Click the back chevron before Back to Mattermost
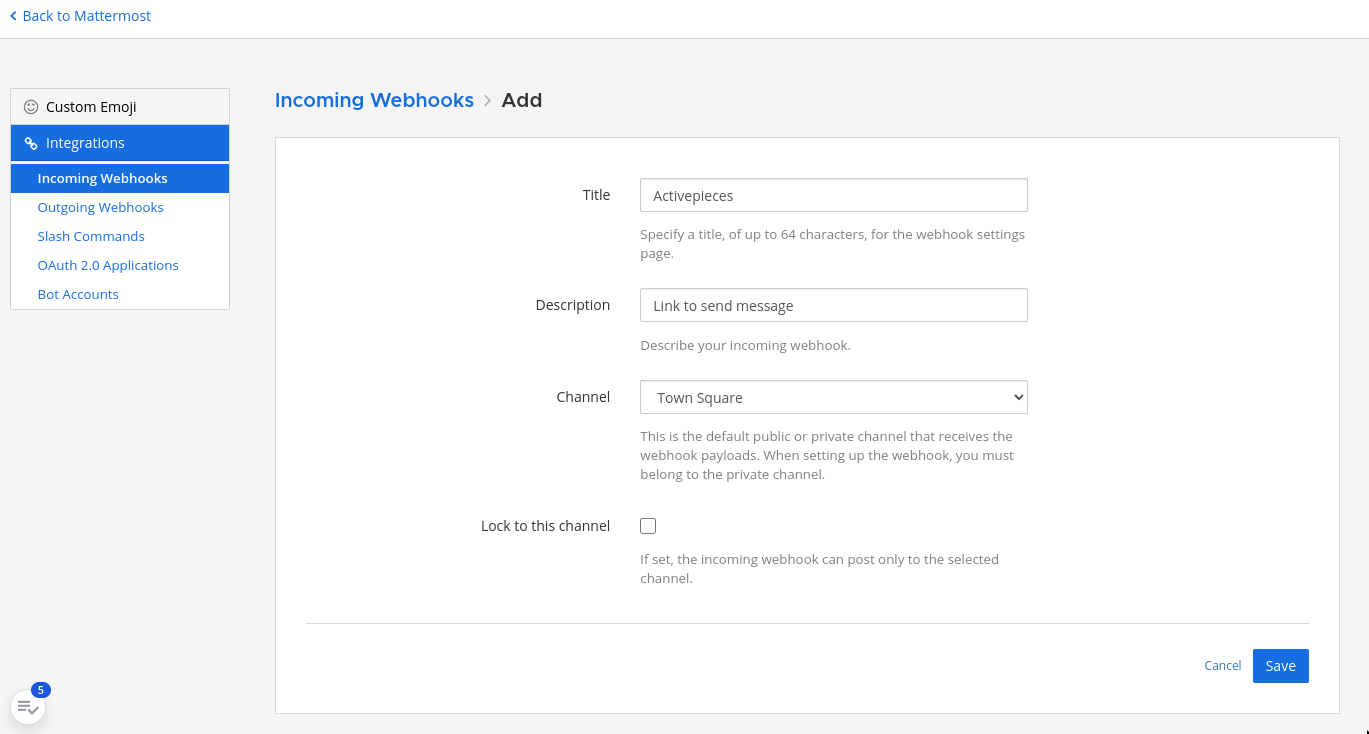The height and width of the screenshot is (734, 1369). pos(14,15)
